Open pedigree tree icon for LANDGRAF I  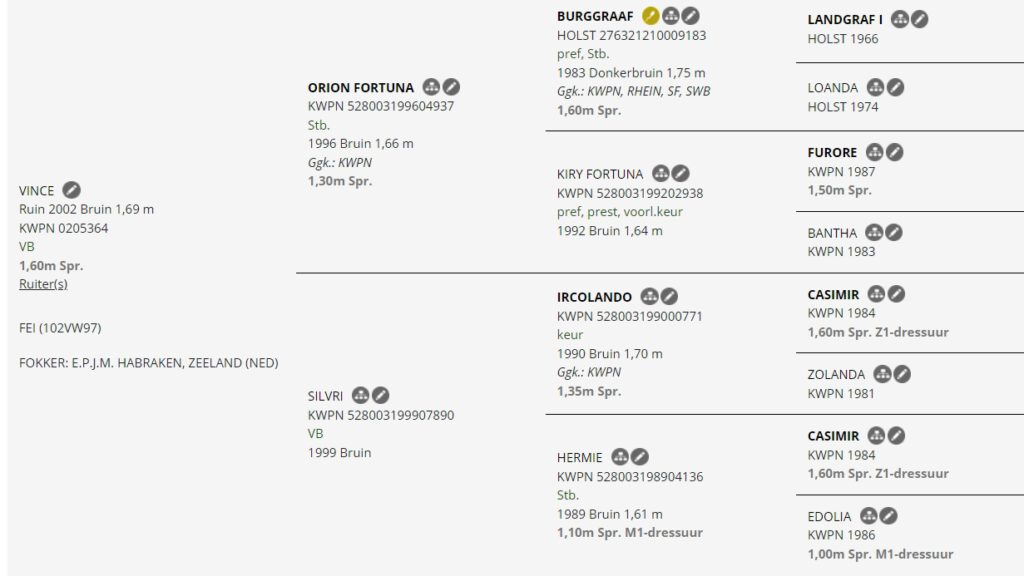900,19
